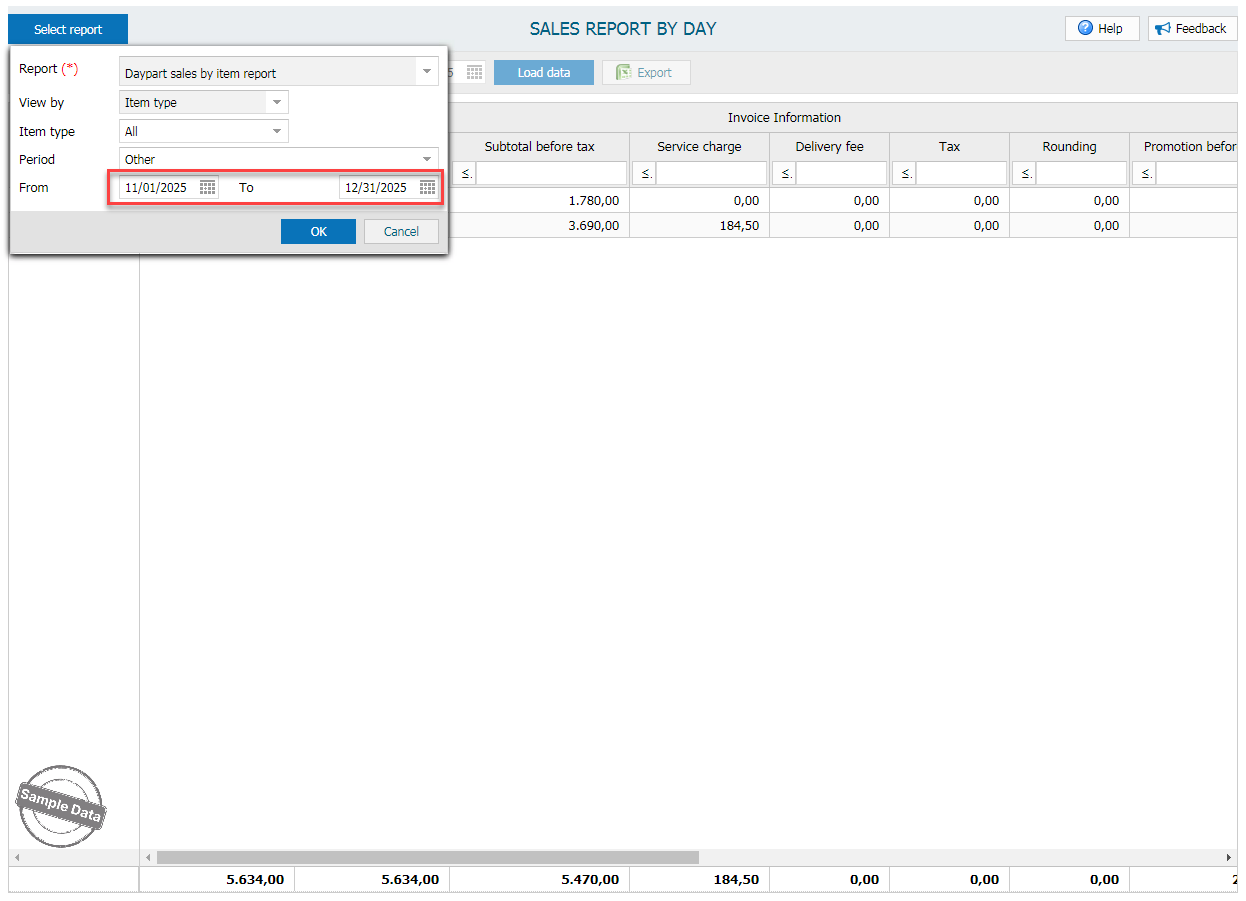
Task: Click the Service charge filter operator
Action: [643, 174]
